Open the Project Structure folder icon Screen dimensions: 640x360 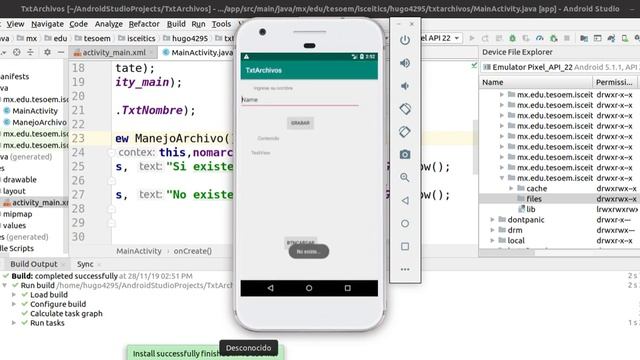pos(584,38)
